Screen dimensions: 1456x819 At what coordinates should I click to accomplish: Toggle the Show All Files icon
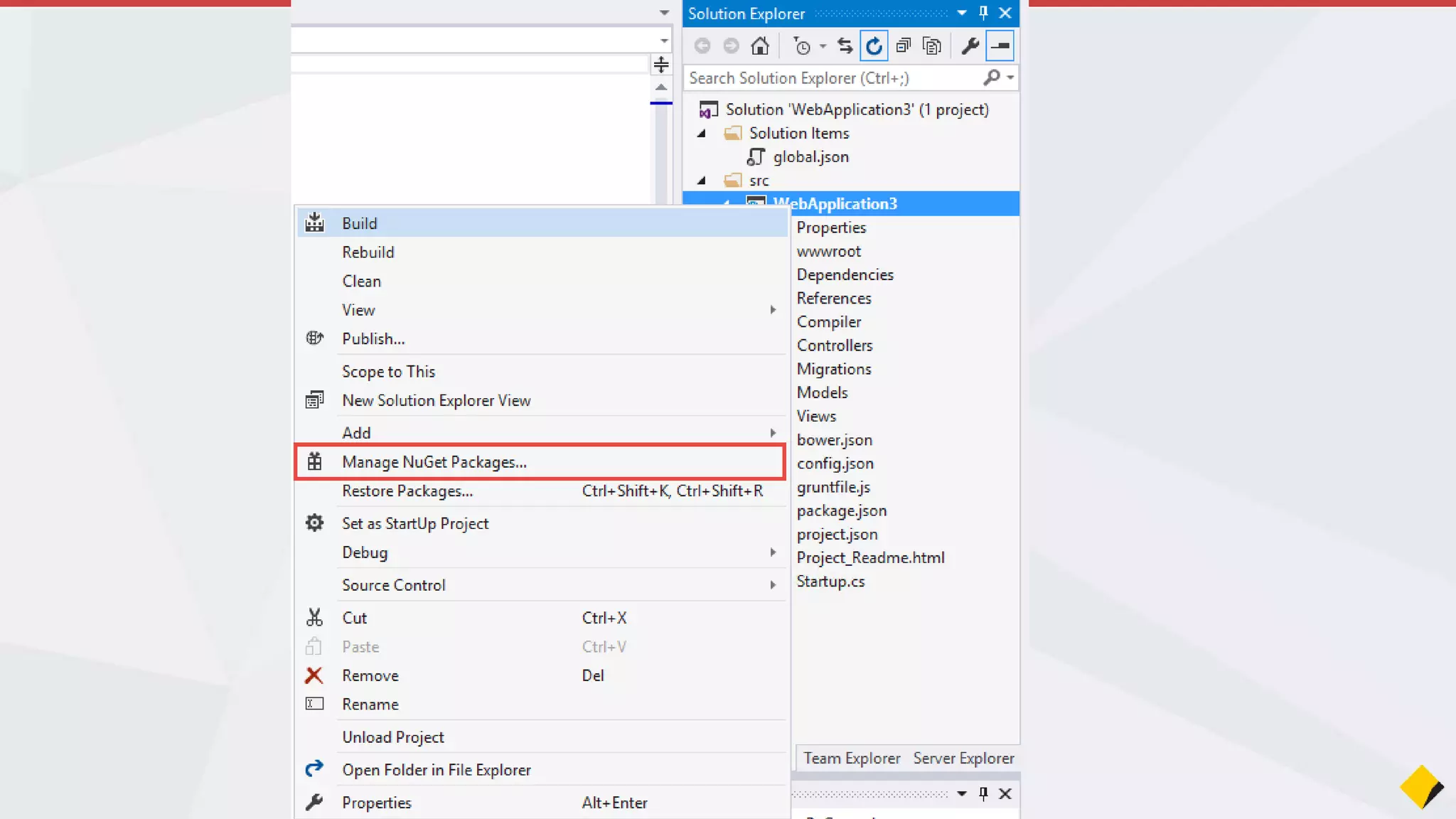[x=932, y=46]
